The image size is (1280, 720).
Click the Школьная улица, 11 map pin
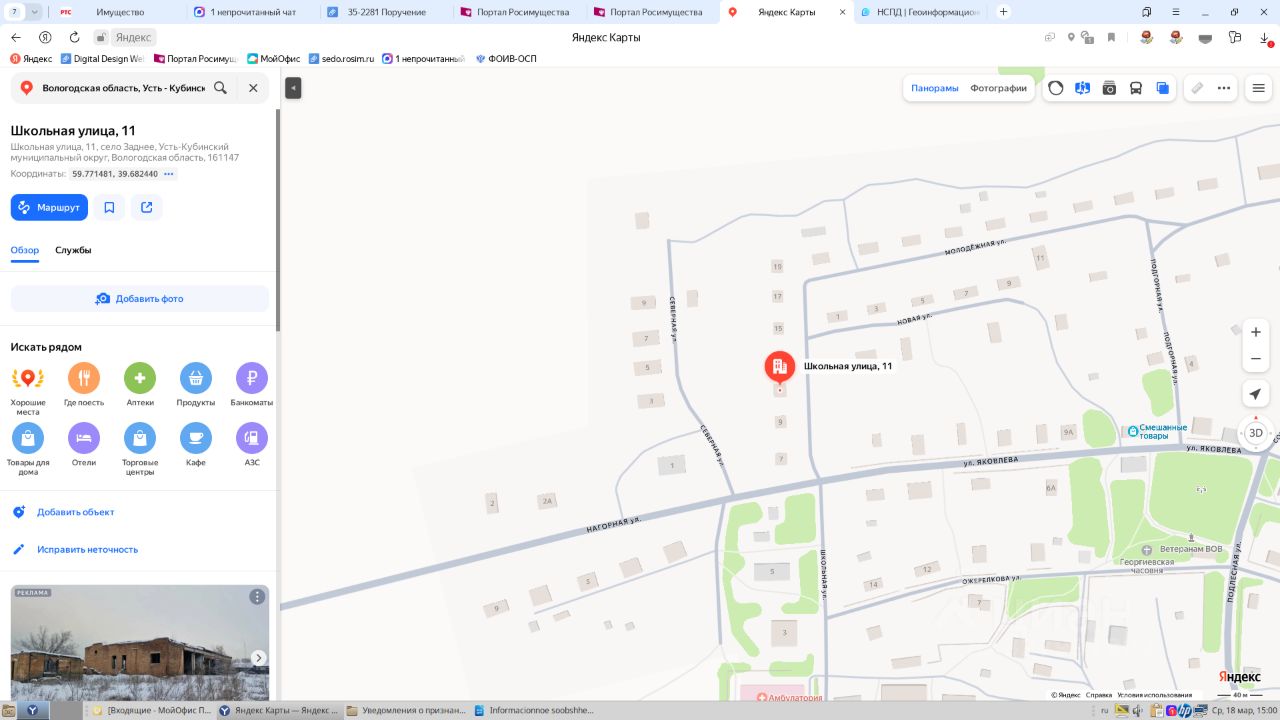(780, 367)
